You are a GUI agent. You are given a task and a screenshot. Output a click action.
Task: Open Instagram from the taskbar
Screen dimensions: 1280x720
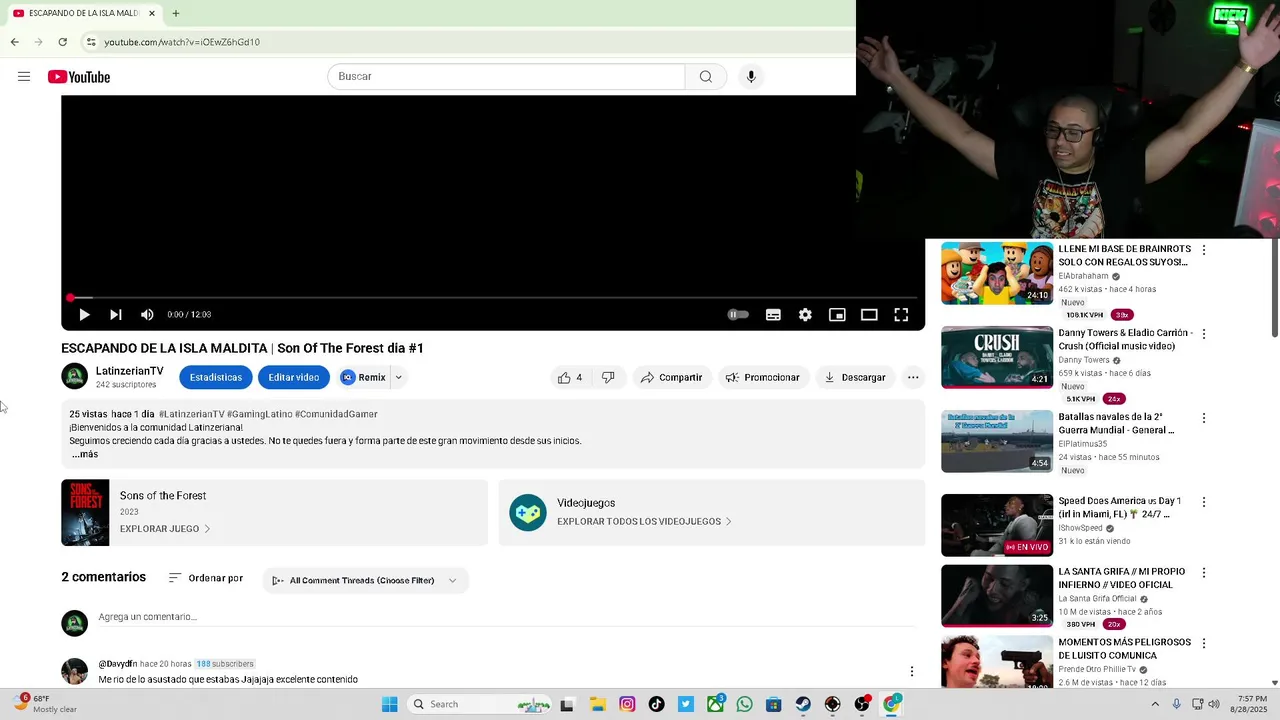click(627, 704)
